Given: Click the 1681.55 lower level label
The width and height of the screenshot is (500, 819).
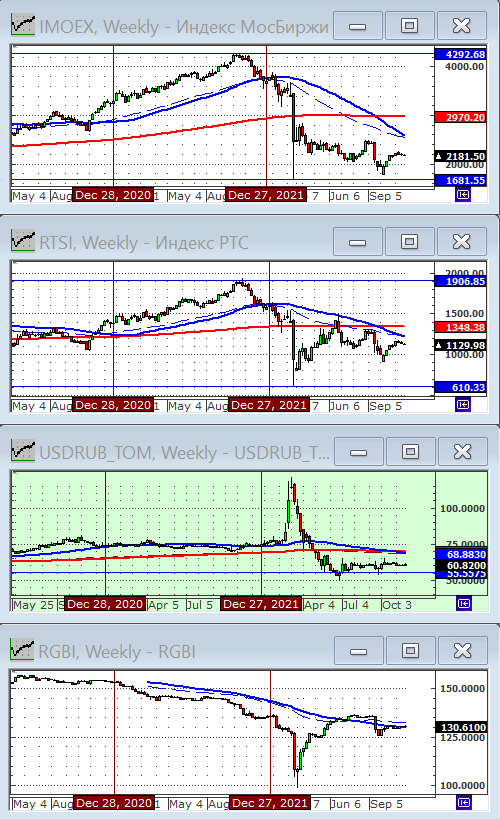Looking at the screenshot, I should (x=461, y=181).
